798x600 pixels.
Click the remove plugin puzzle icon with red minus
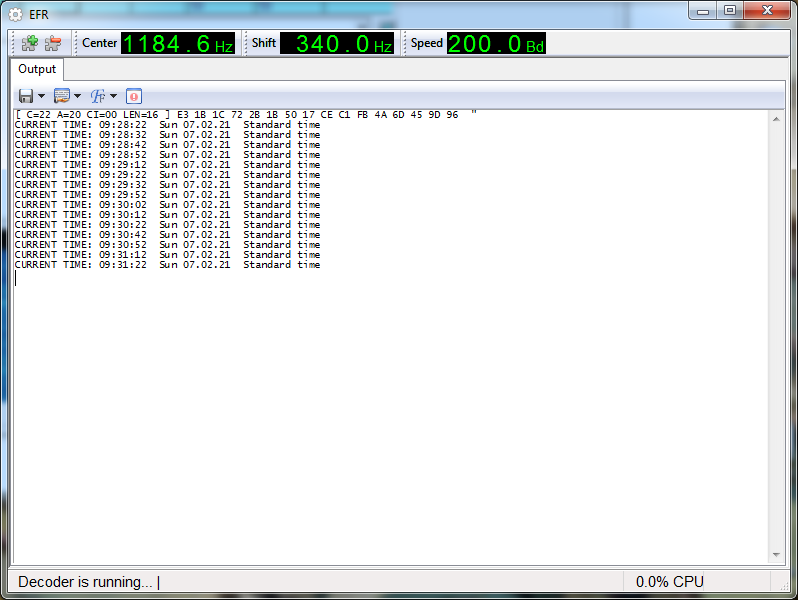click(53, 44)
